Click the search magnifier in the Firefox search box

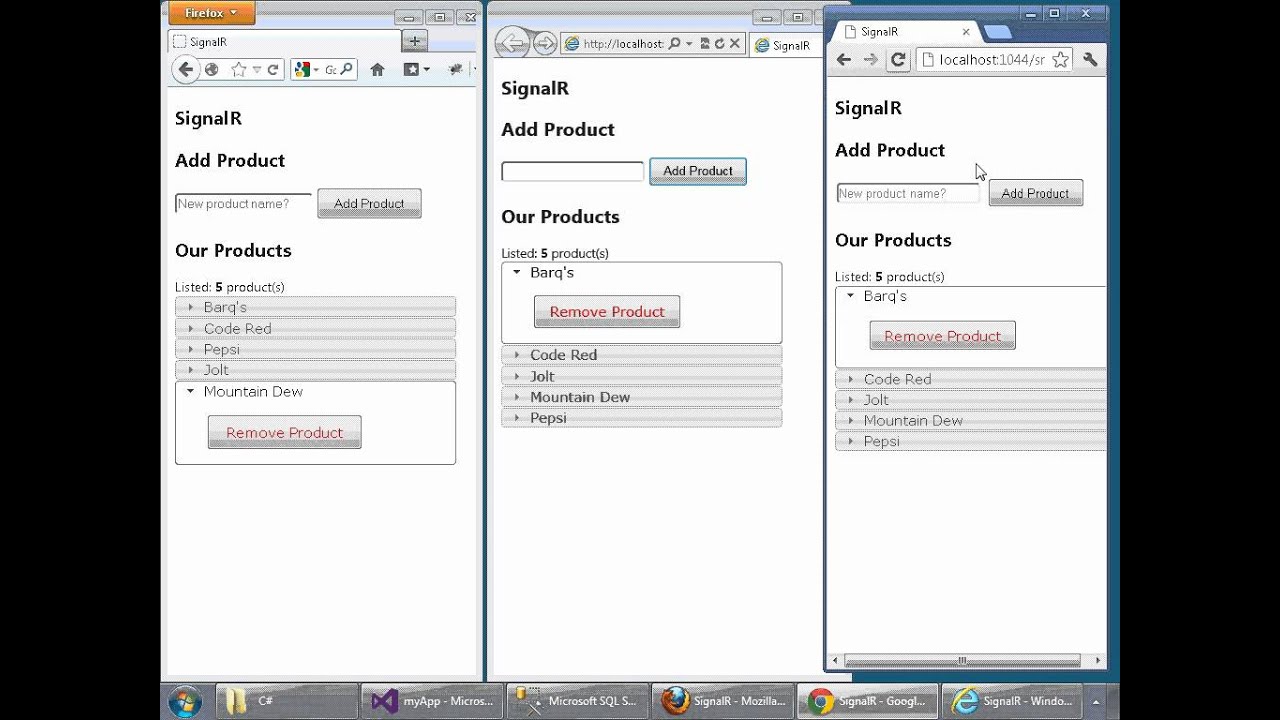point(346,70)
